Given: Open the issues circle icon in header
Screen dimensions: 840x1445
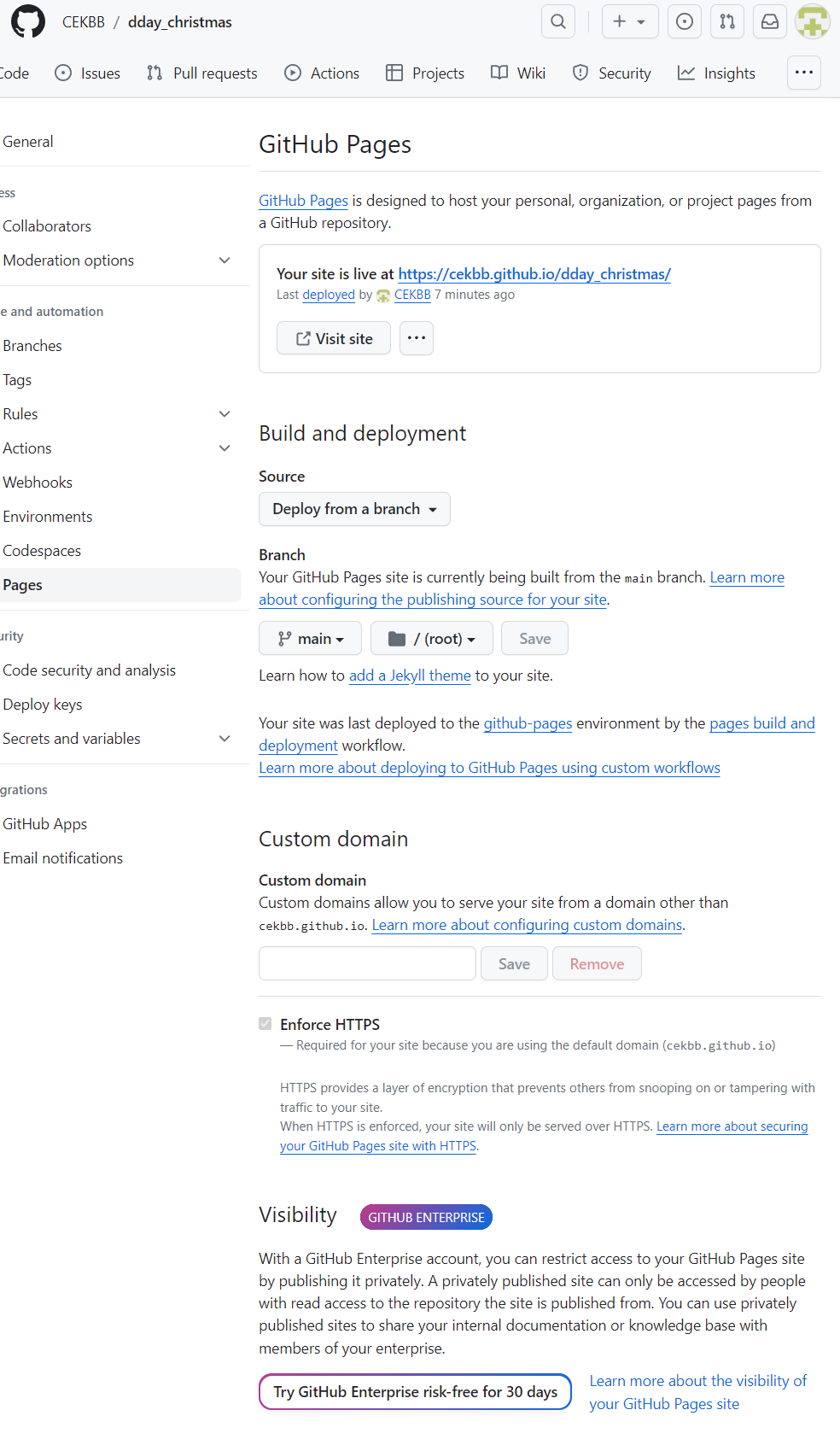Looking at the screenshot, I should pos(685,21).
